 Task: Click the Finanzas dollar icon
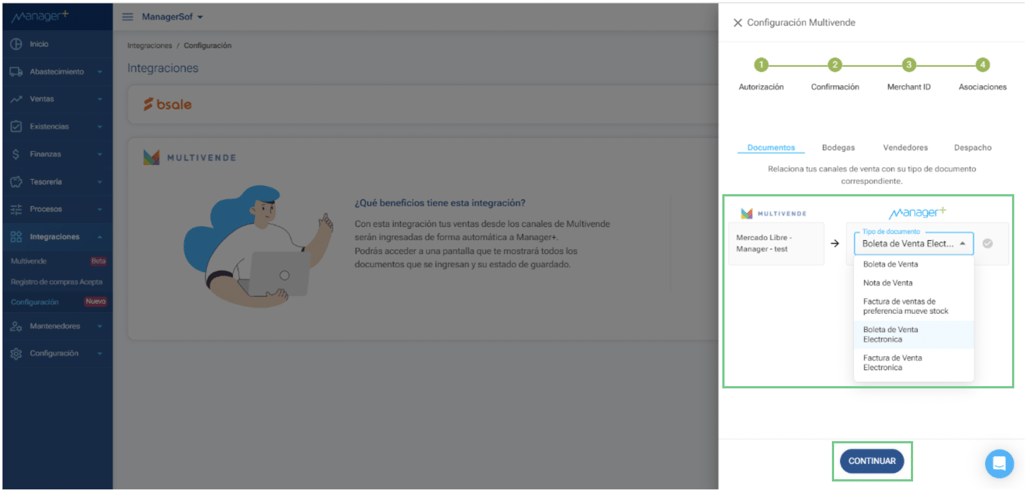[x=16, y=154]
